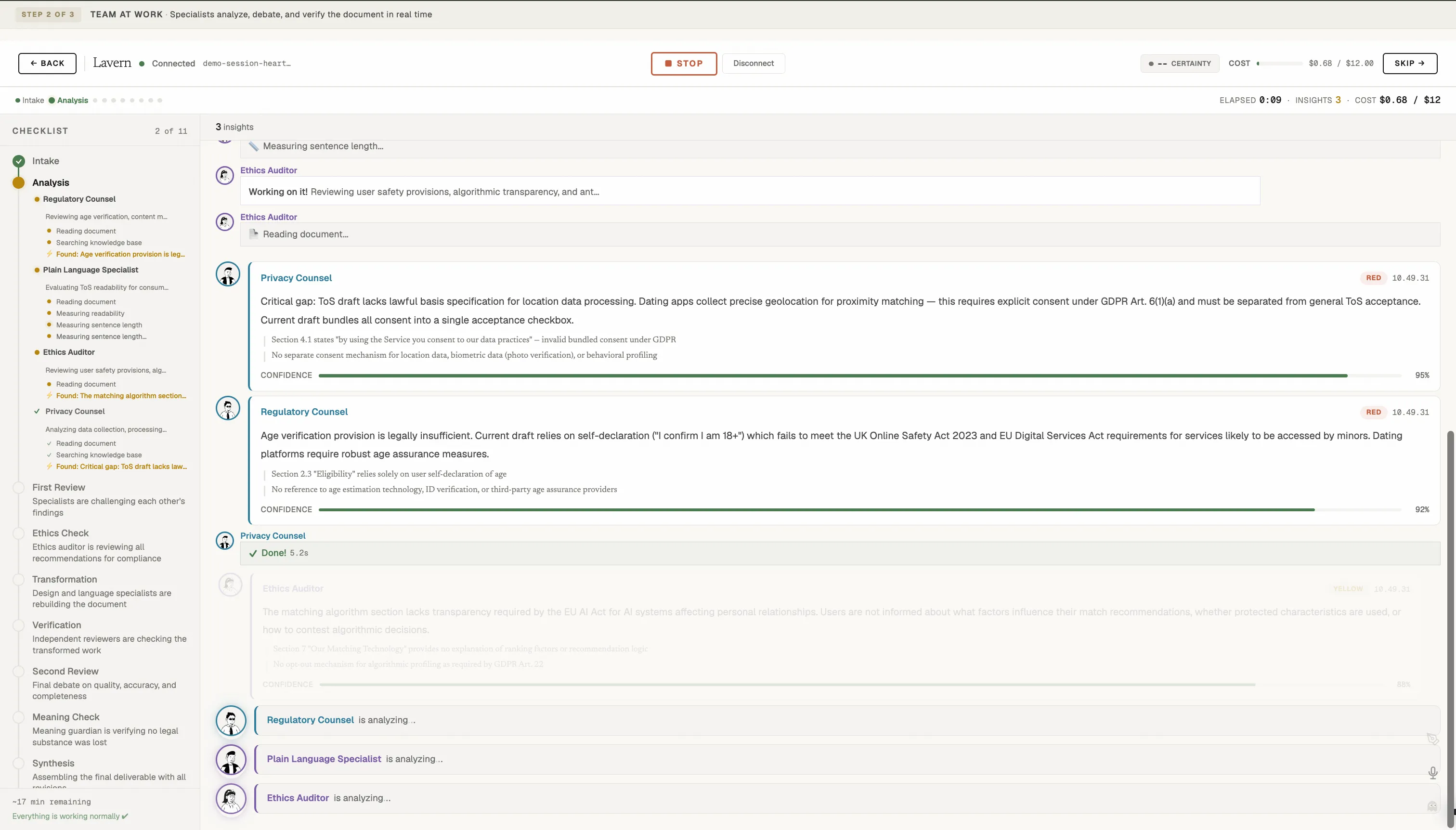This screenshot has height=830, width=1456.
Task: Click Regulatory Counsel avatar on age verification card
Action: 227,408
